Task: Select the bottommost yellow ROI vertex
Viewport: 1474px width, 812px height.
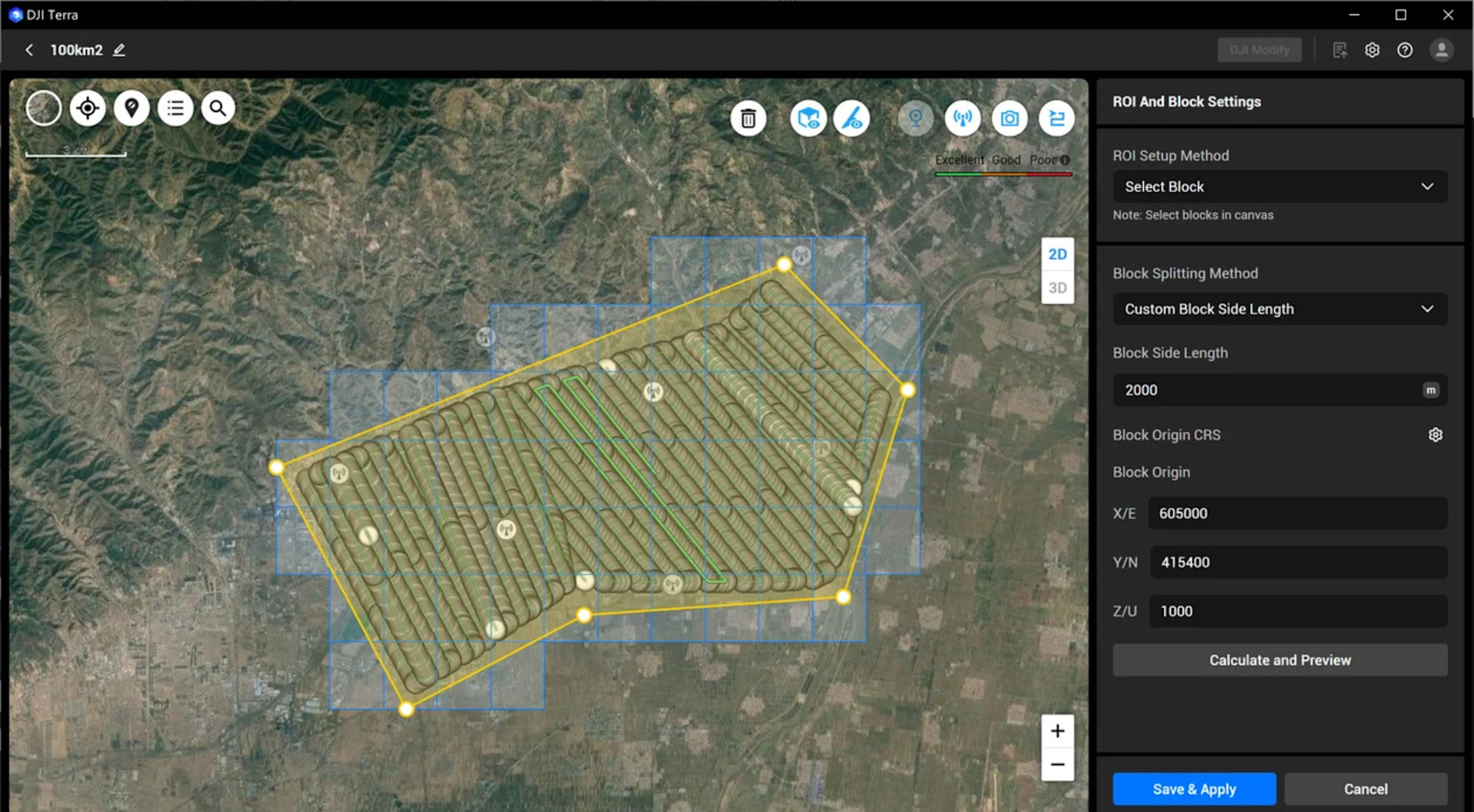Action: (406, 709)
